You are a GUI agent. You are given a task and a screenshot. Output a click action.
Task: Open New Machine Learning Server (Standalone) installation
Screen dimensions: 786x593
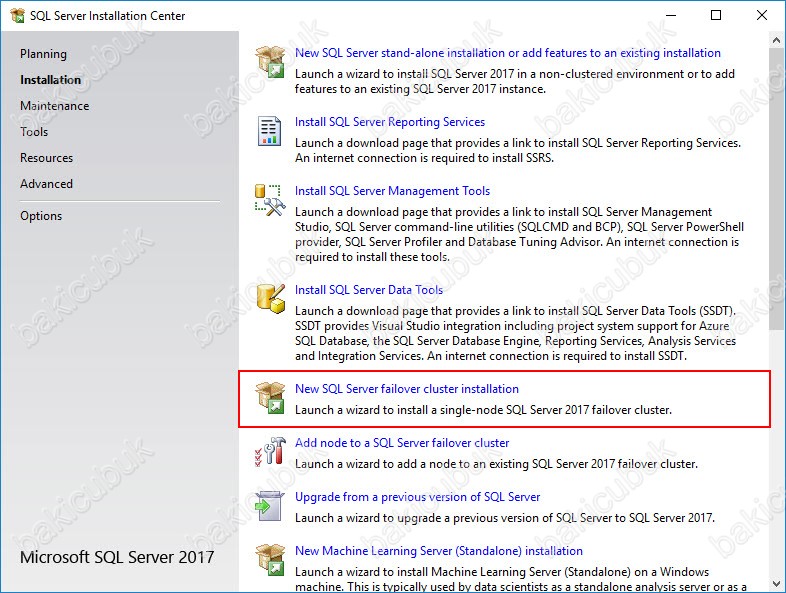pyautogui.click(x=439, y=551)
